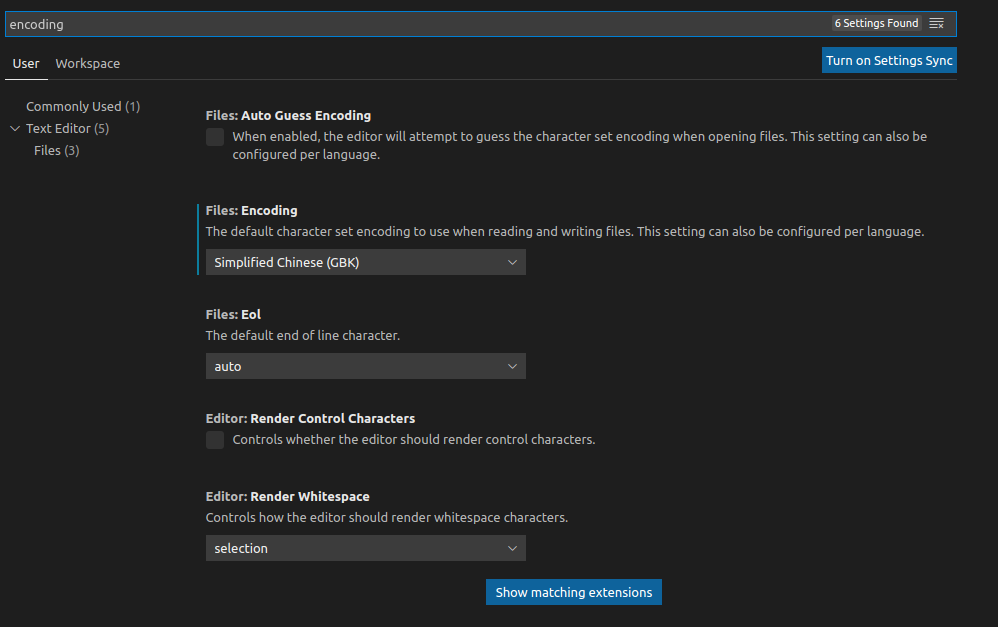Select Commonly Used (1) category

pos(83,106)
